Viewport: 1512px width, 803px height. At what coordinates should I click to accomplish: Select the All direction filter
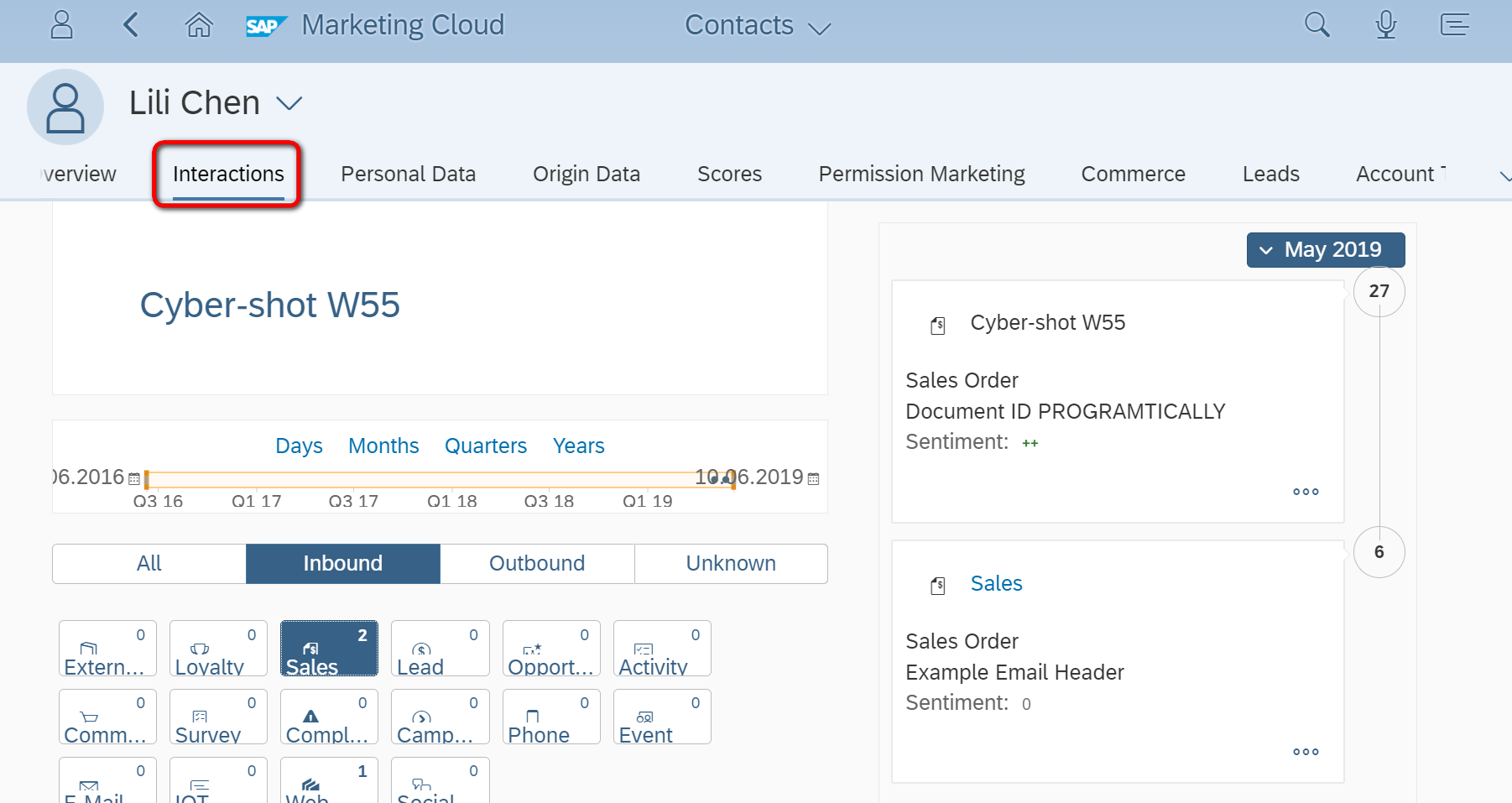pos(149,563)
